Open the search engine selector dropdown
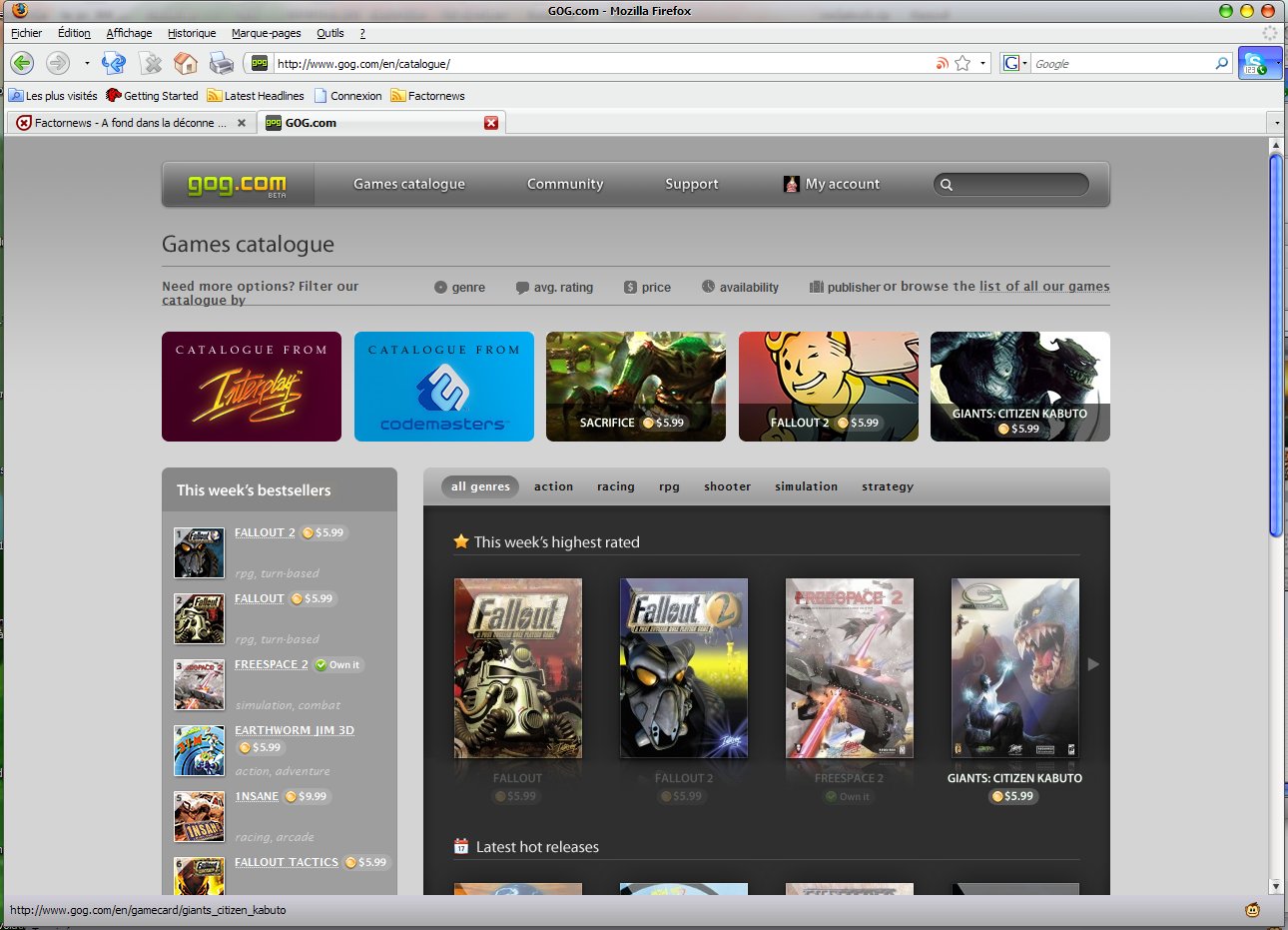The image size is (1288, 930). pos(1014,63)
